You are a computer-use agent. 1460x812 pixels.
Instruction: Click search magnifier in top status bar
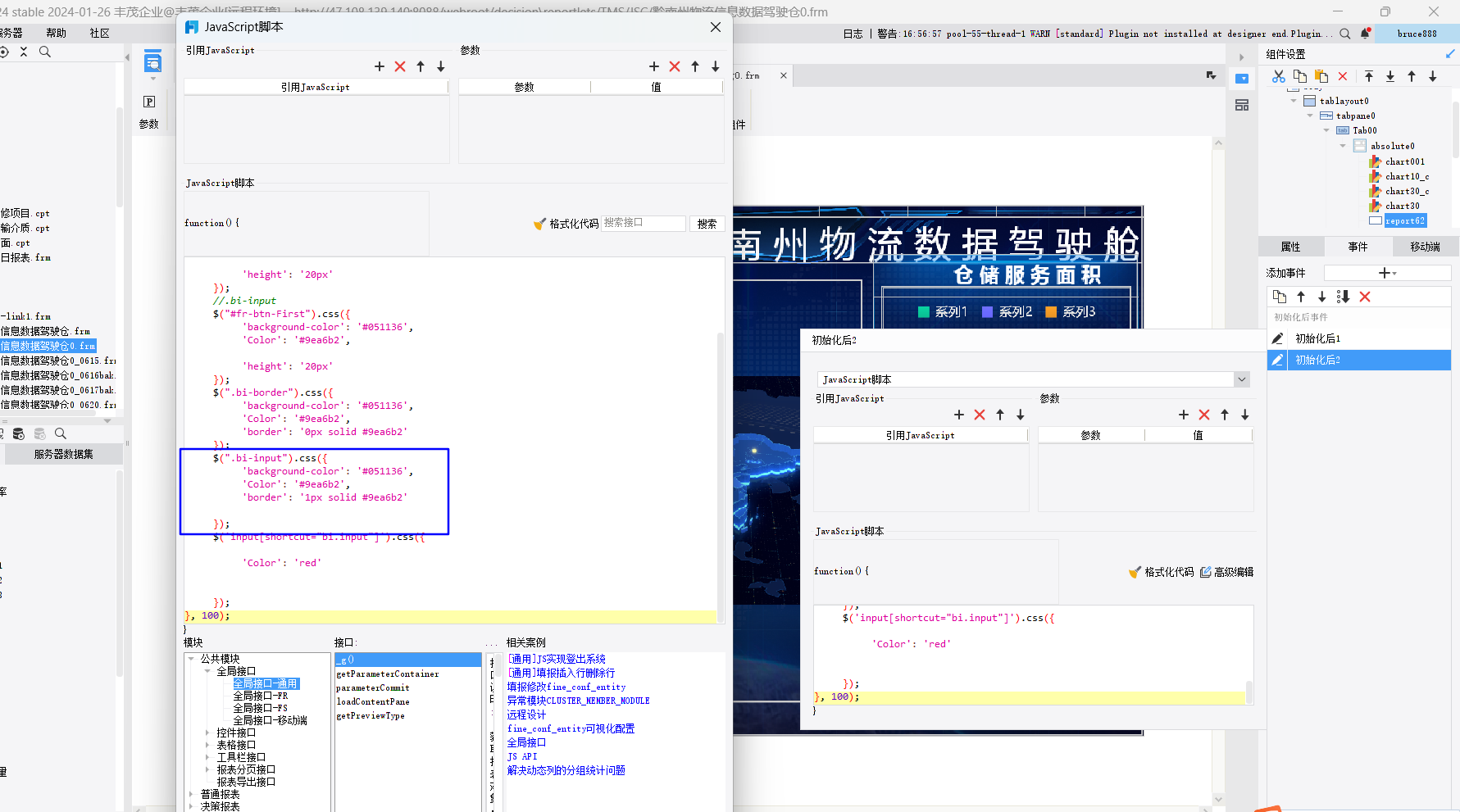1345,34
